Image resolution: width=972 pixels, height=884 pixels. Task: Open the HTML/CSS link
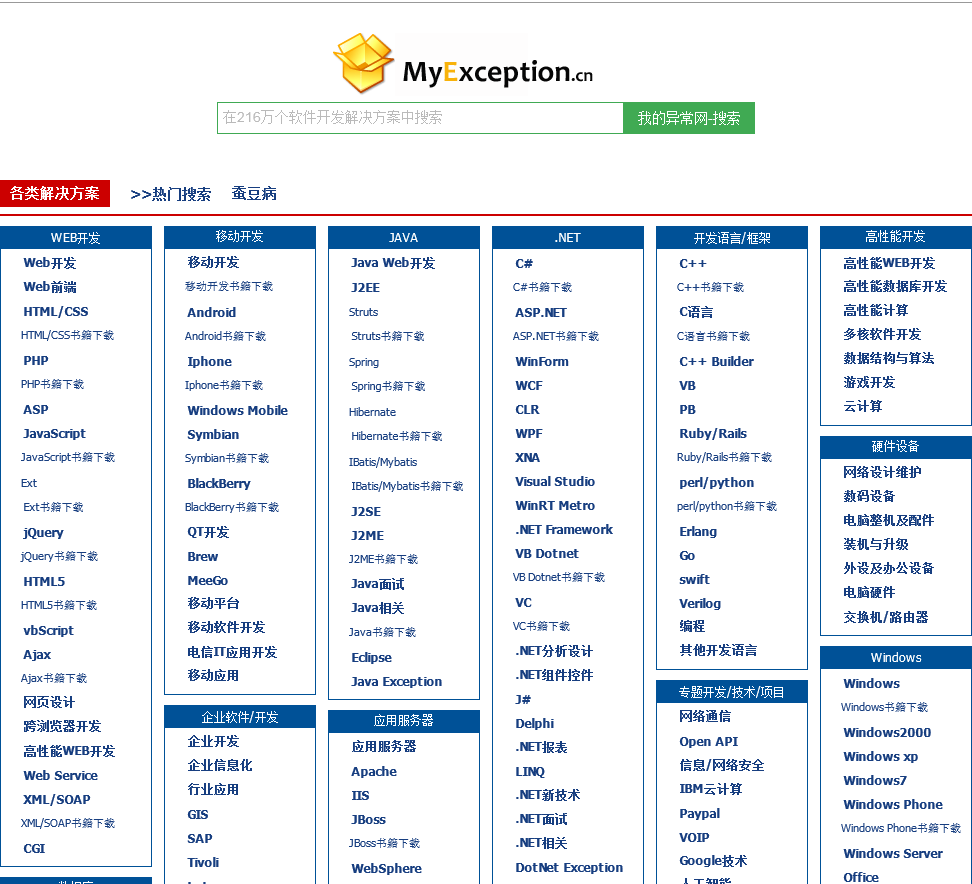click(56, 311)
